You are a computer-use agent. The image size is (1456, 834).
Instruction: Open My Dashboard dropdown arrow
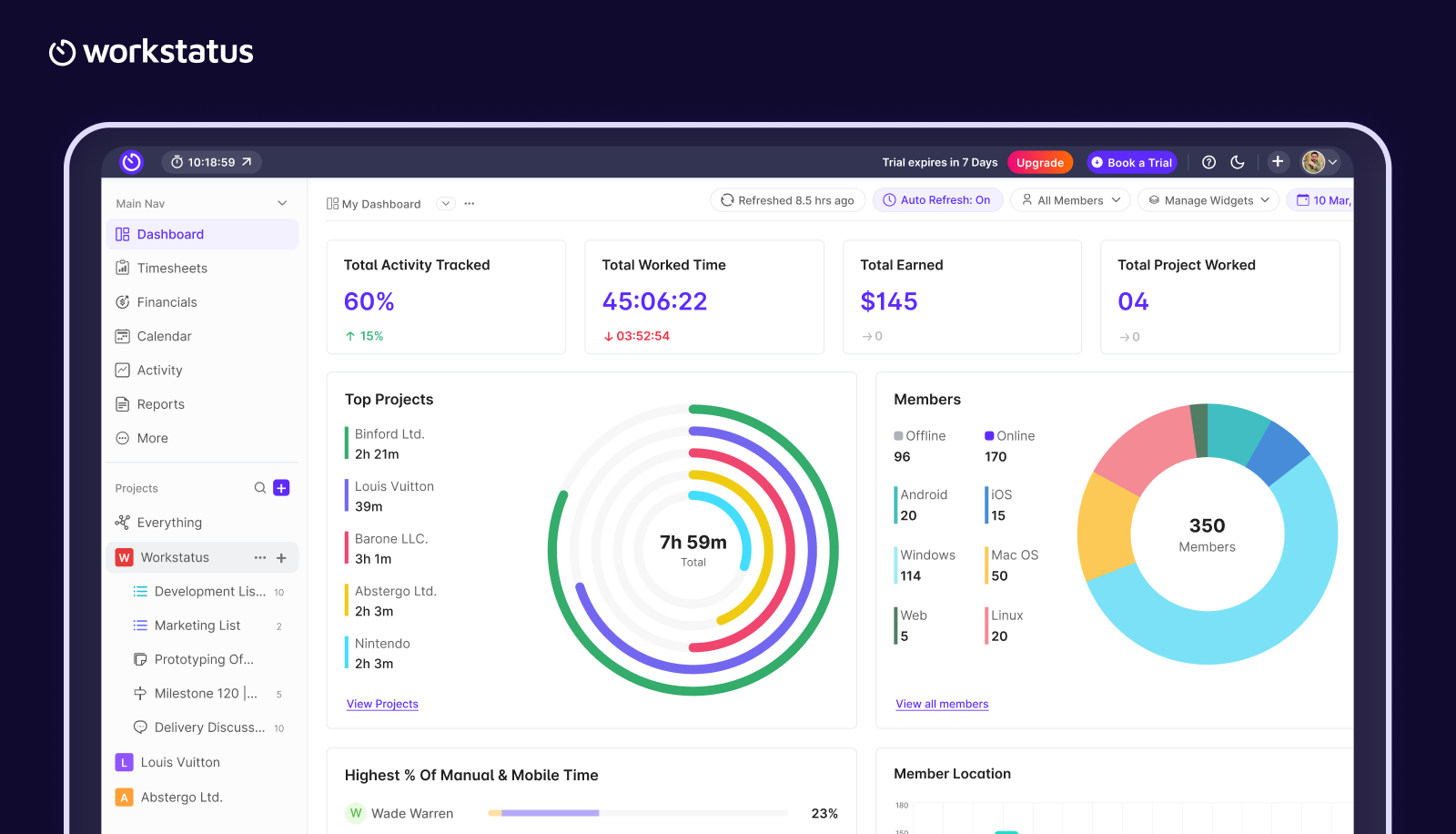pos(446,204)
